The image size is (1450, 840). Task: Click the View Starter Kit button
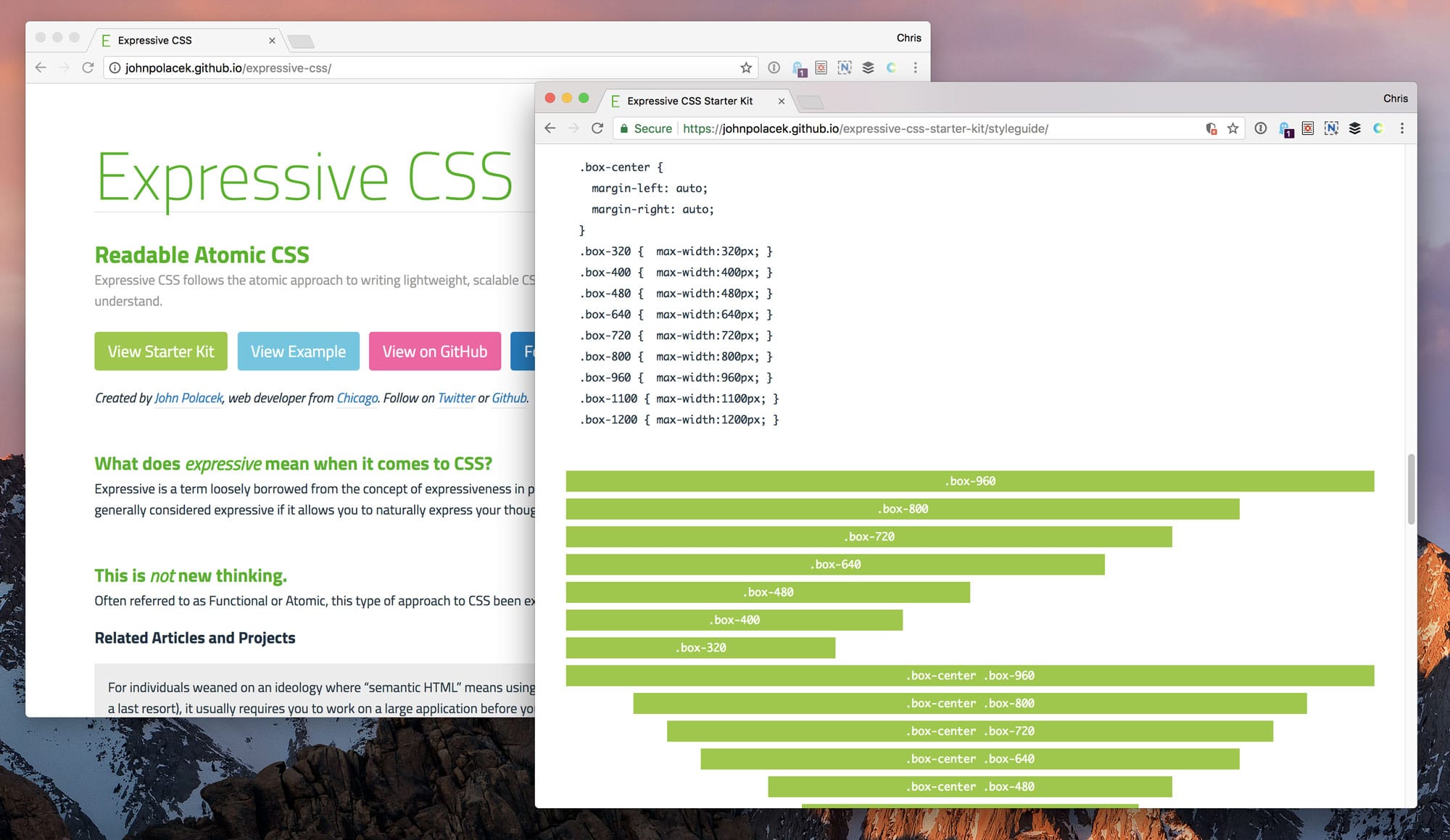coord(161,352)
